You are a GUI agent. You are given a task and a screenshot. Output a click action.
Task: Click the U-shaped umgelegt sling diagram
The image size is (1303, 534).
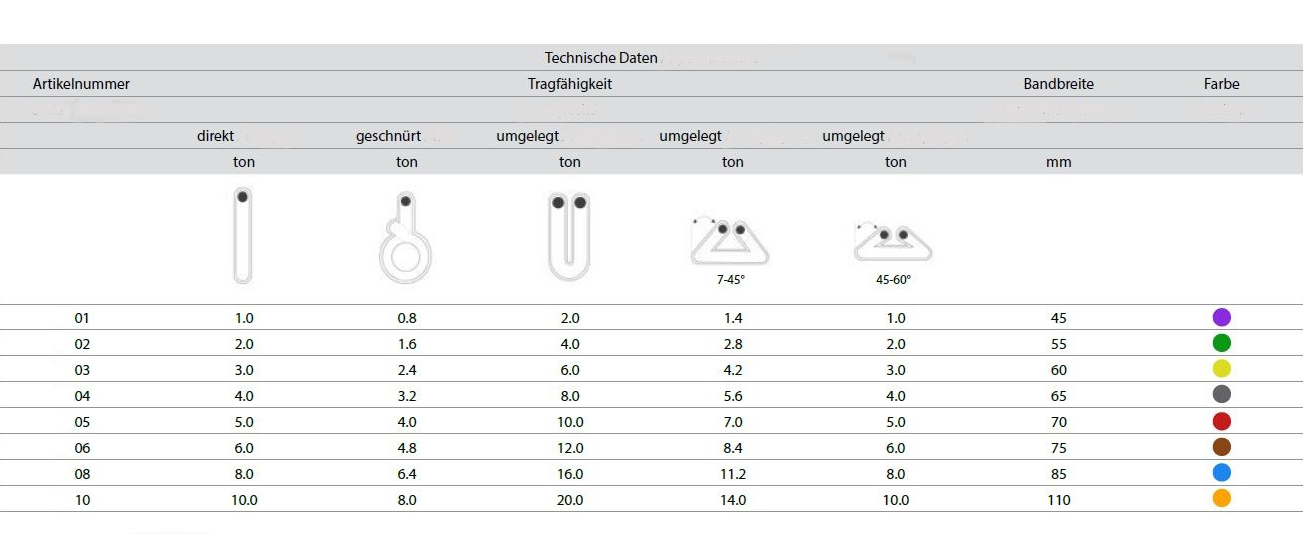(x=569, y=236)
